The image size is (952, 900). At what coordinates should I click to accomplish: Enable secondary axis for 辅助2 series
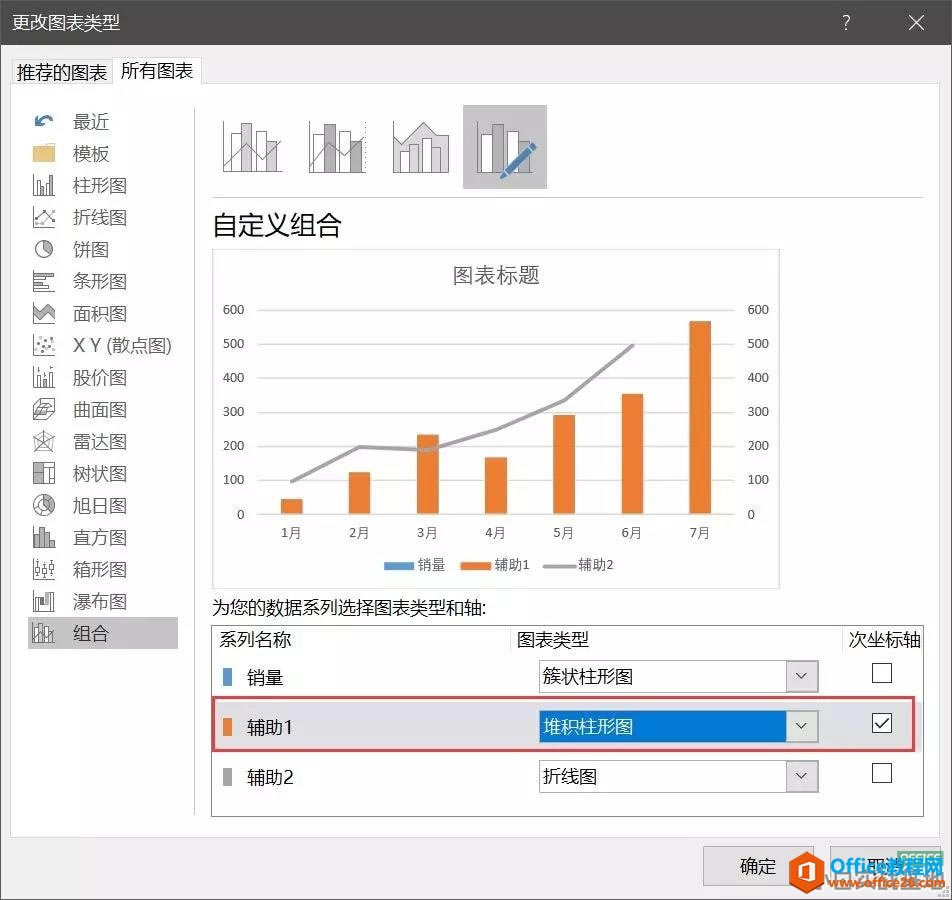881,773
